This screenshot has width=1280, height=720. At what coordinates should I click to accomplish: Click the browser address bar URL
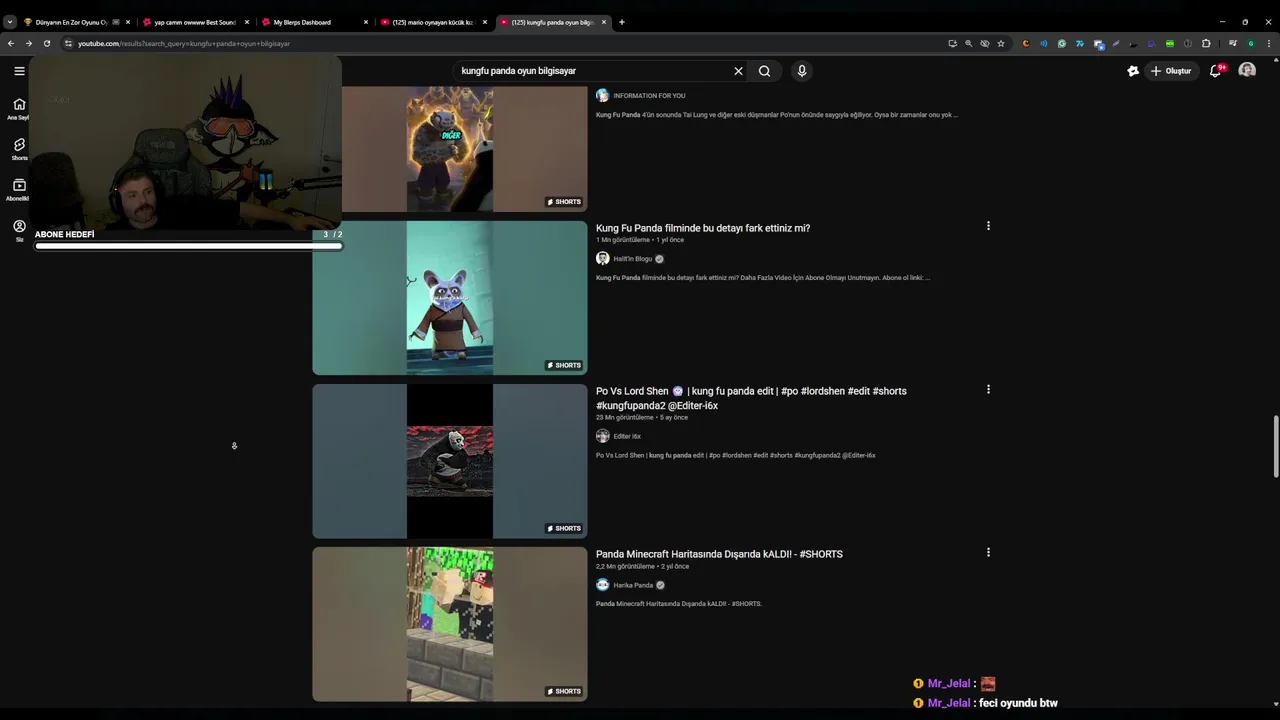pyautogui.click(x=184, y=44)
